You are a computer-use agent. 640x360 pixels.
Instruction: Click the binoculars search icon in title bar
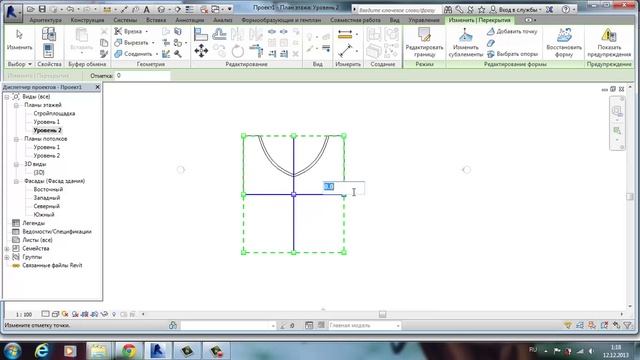pyautogui.click(x=448, y=9)
